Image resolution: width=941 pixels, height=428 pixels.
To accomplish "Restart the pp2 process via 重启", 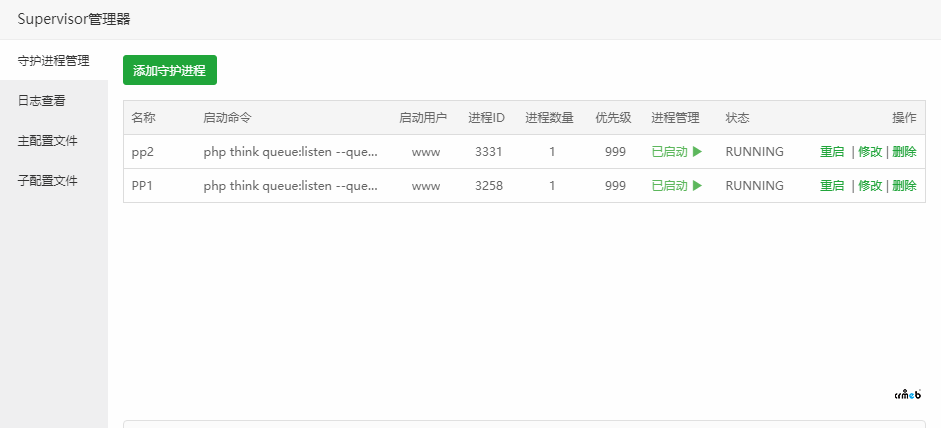I will point(832,152).
